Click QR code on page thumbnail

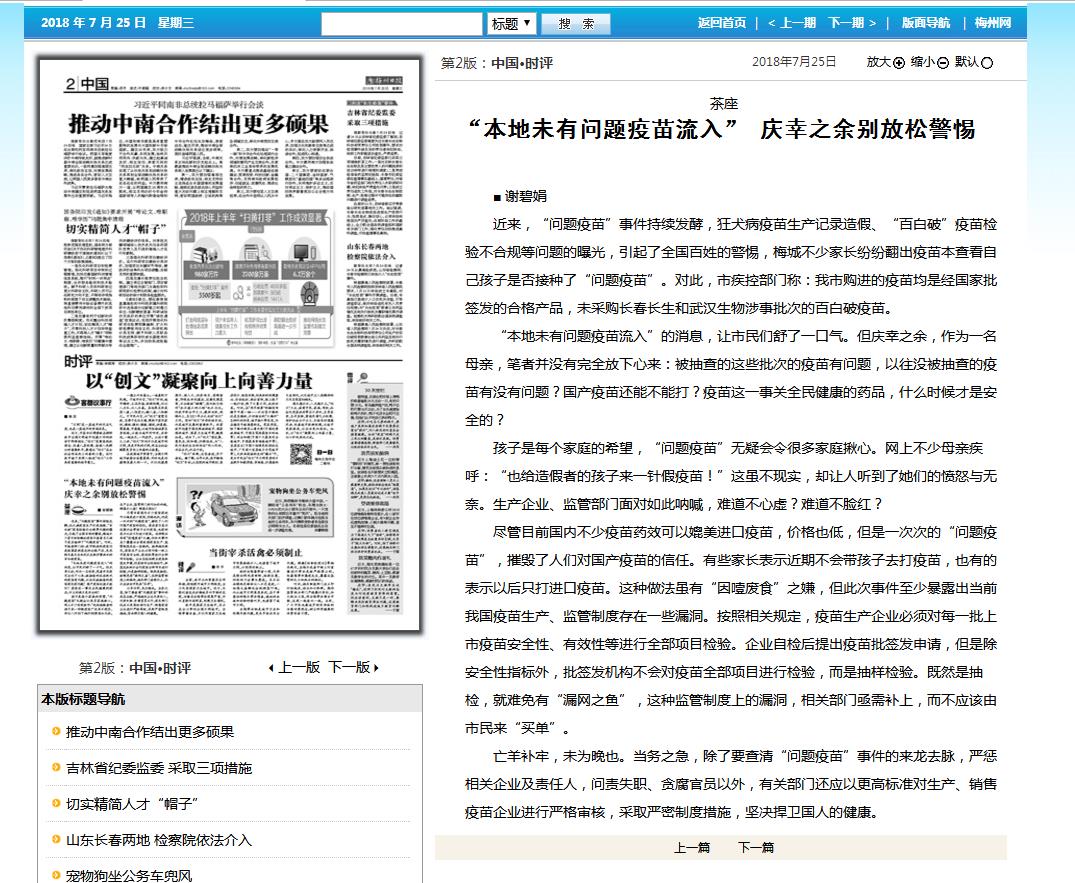point(301,454)
